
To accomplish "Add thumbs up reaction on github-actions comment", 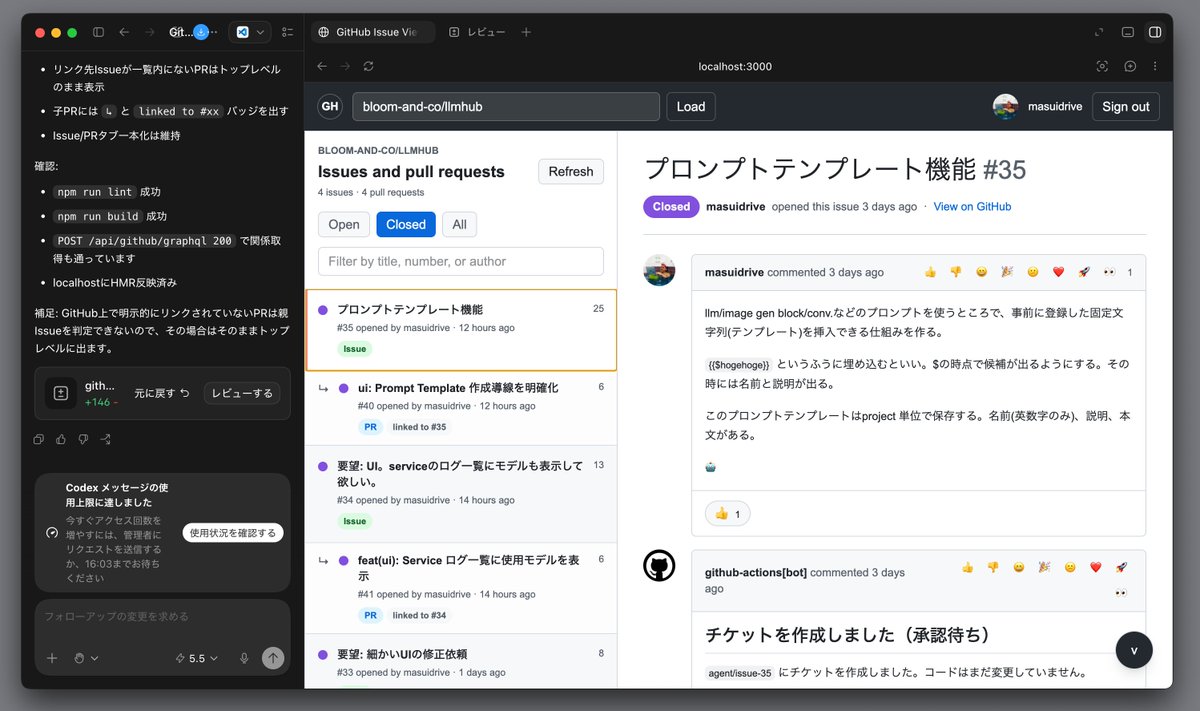I will click(967, 567).
